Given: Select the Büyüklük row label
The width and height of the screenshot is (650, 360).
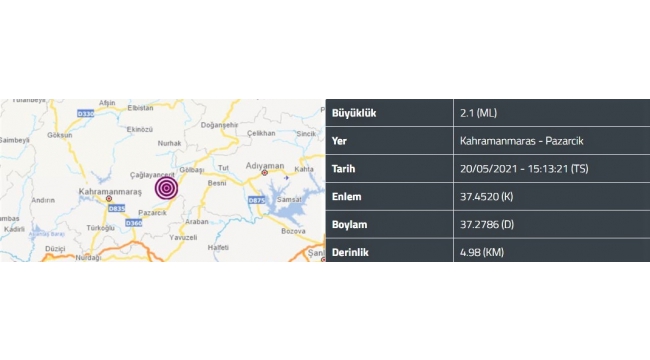Looking at the screenshot, I should tap(354, 113).
